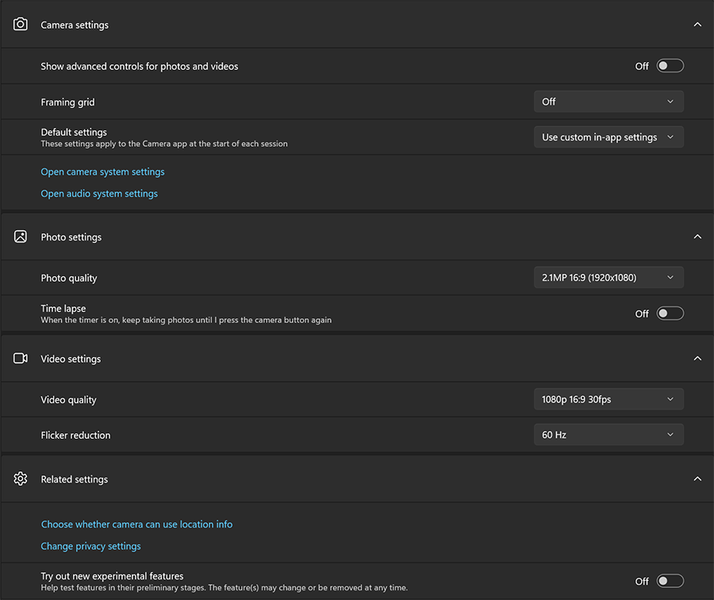Click the photo icon beside Photo settings
Image resolution: width=714 pixels, height=600 pixels.
[20, 237]
